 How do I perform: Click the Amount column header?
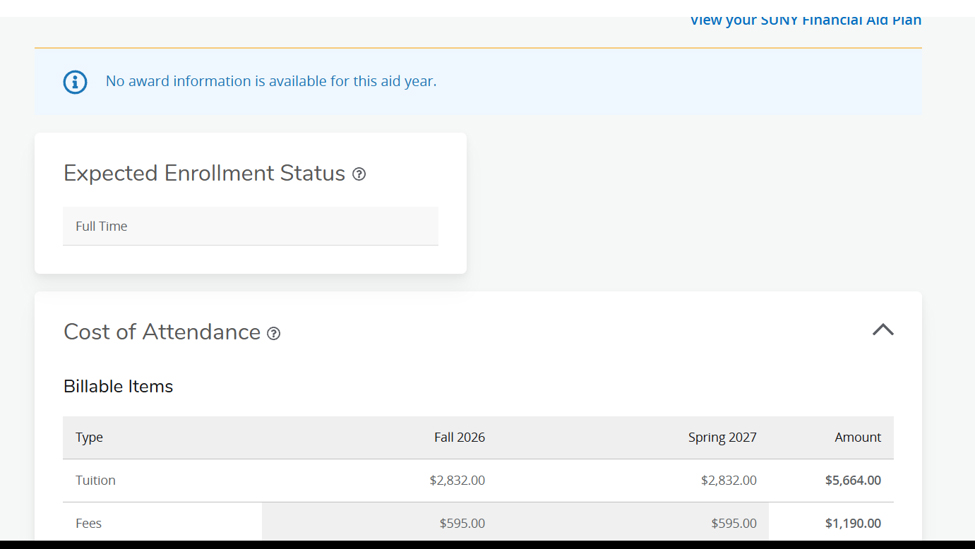(857, 437)
